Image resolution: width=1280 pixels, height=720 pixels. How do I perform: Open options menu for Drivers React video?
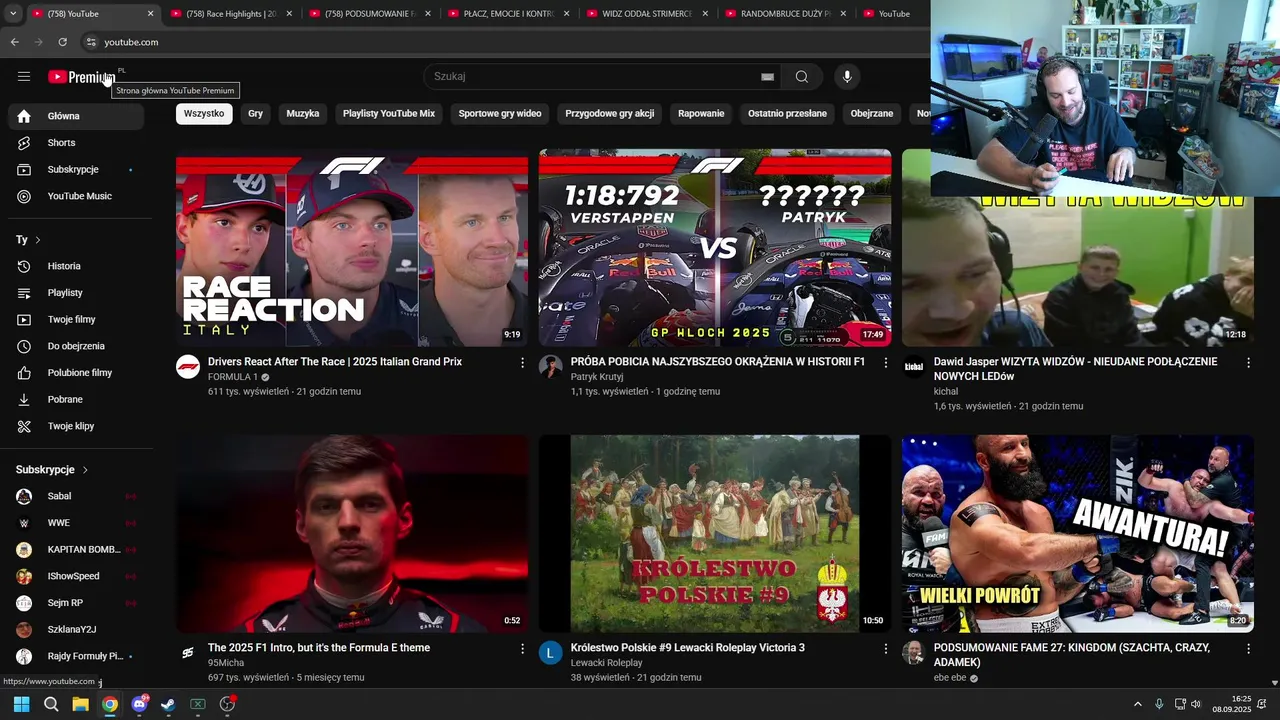click(522, 363)
